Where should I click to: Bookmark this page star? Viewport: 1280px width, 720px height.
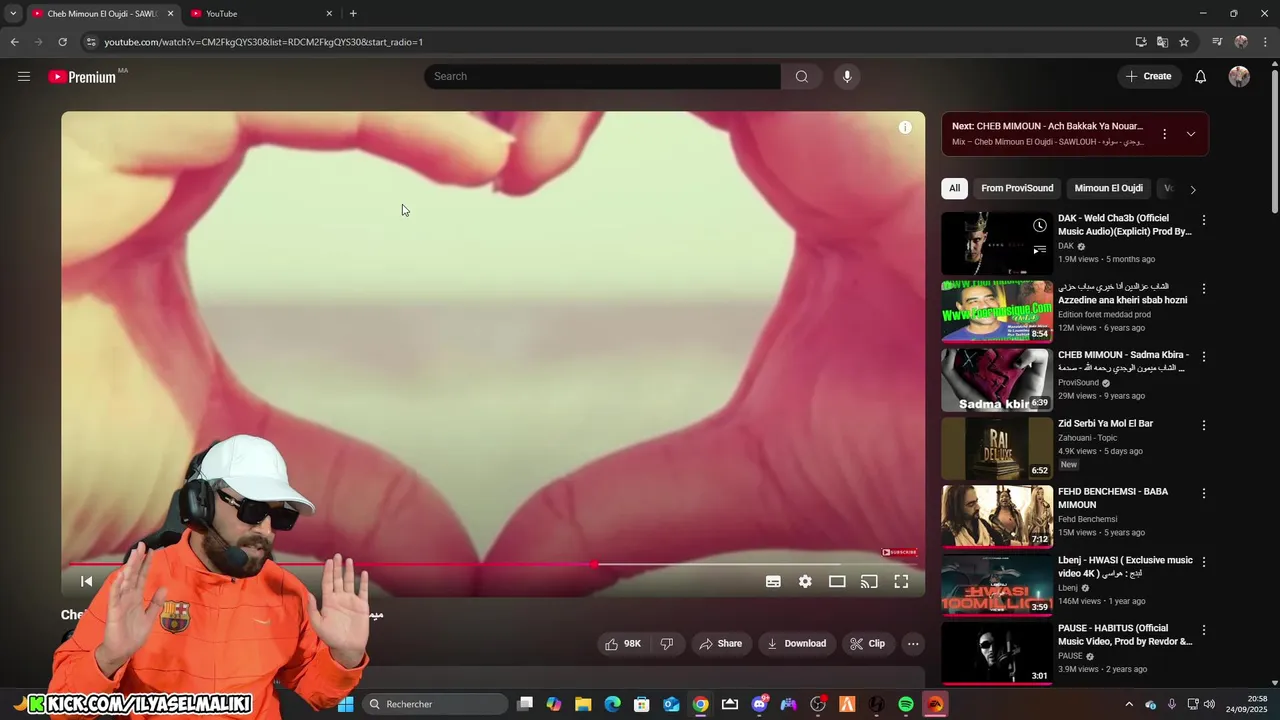tap(1184, 42)
